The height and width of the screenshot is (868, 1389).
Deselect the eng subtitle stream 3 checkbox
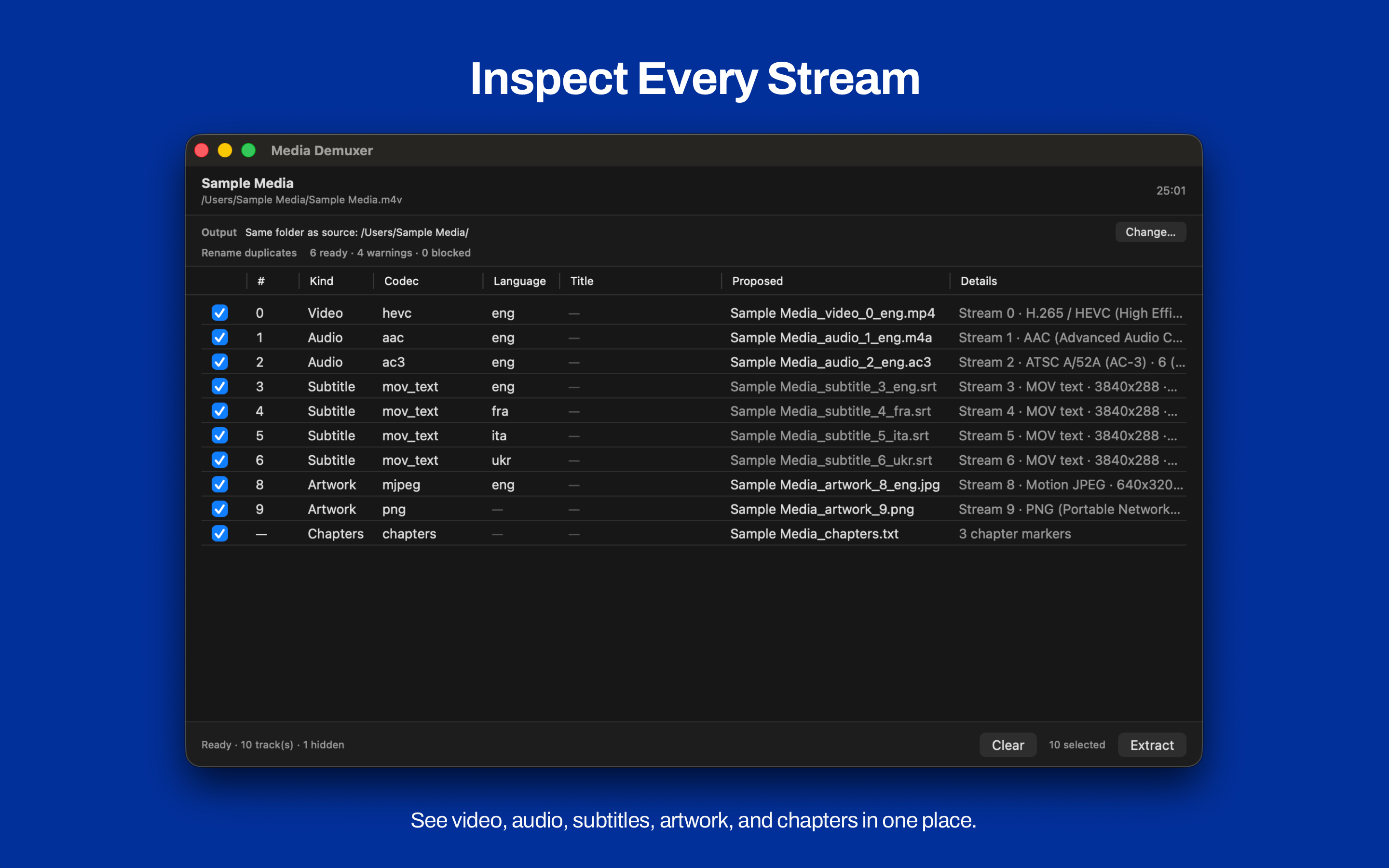[x=220, y=386]
